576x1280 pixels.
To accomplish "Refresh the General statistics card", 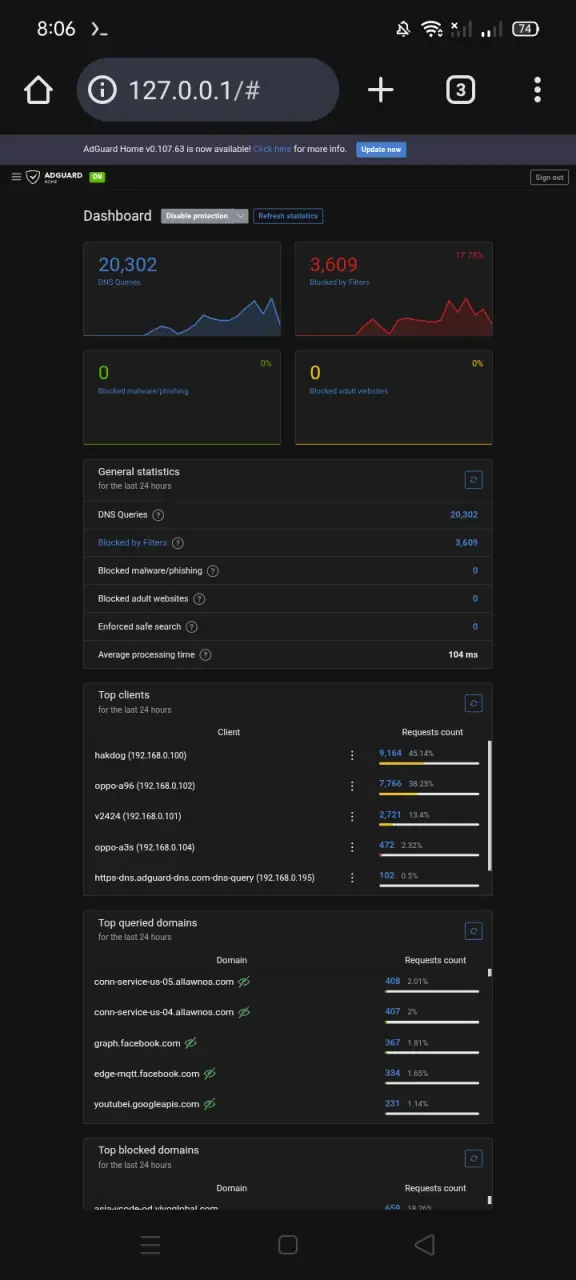I will (474, 480).
